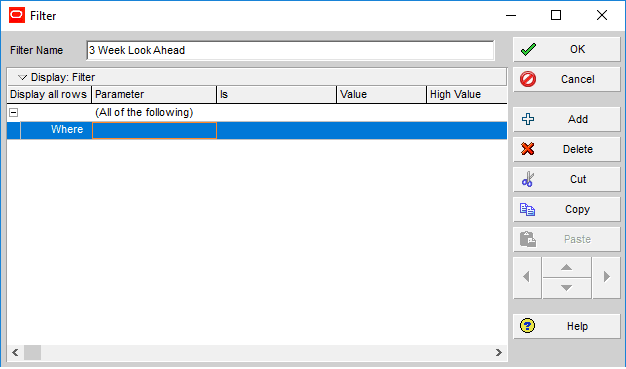Cut the selected filter row

pyautogui.click(x=567, y=179)
